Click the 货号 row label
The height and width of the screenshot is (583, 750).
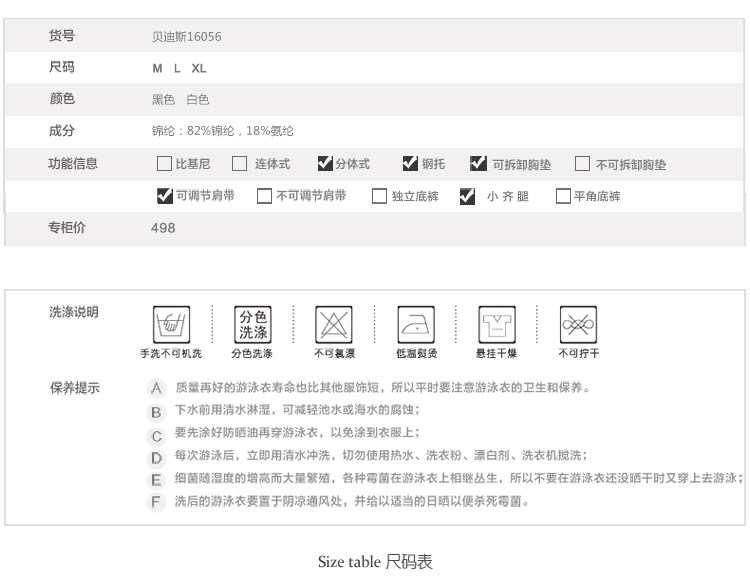62,35
